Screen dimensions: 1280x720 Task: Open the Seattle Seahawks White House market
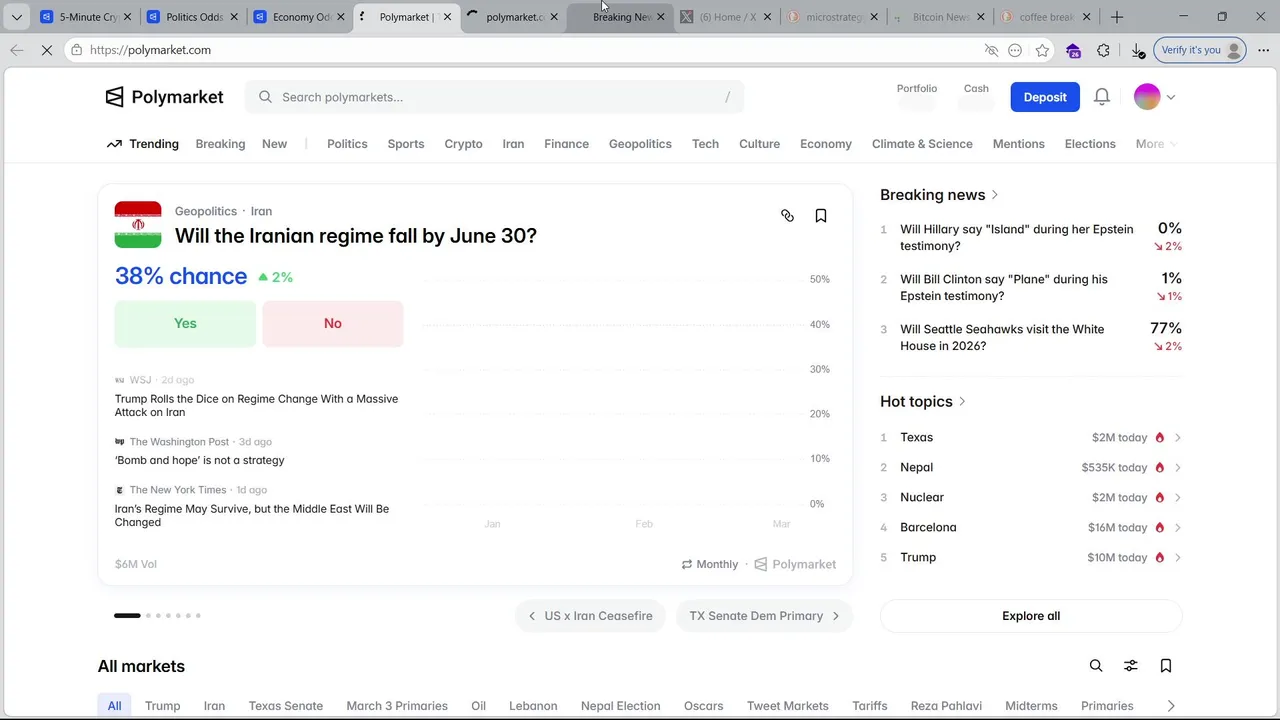pos(1031,338)
